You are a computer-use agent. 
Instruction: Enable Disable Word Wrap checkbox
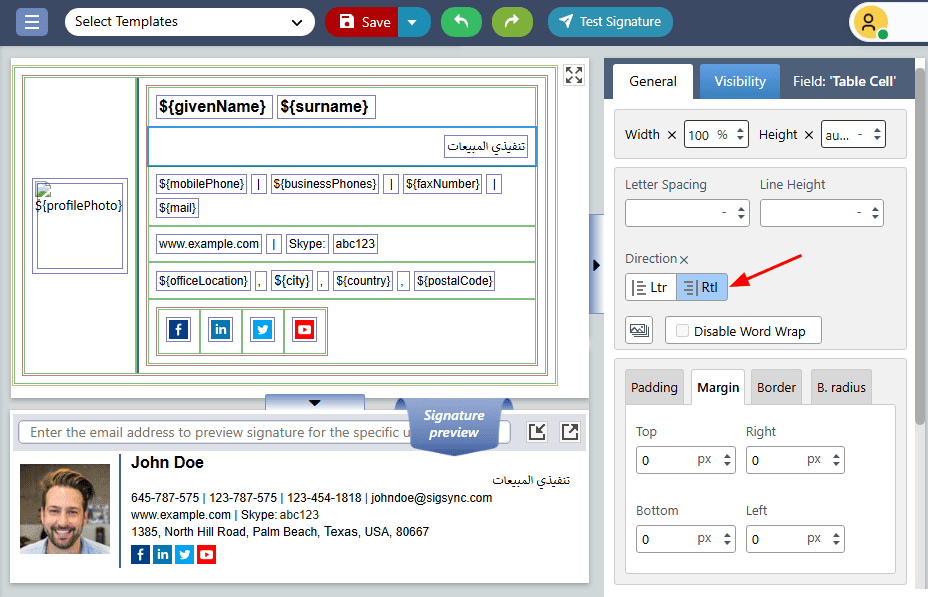[x=683, y=331]
